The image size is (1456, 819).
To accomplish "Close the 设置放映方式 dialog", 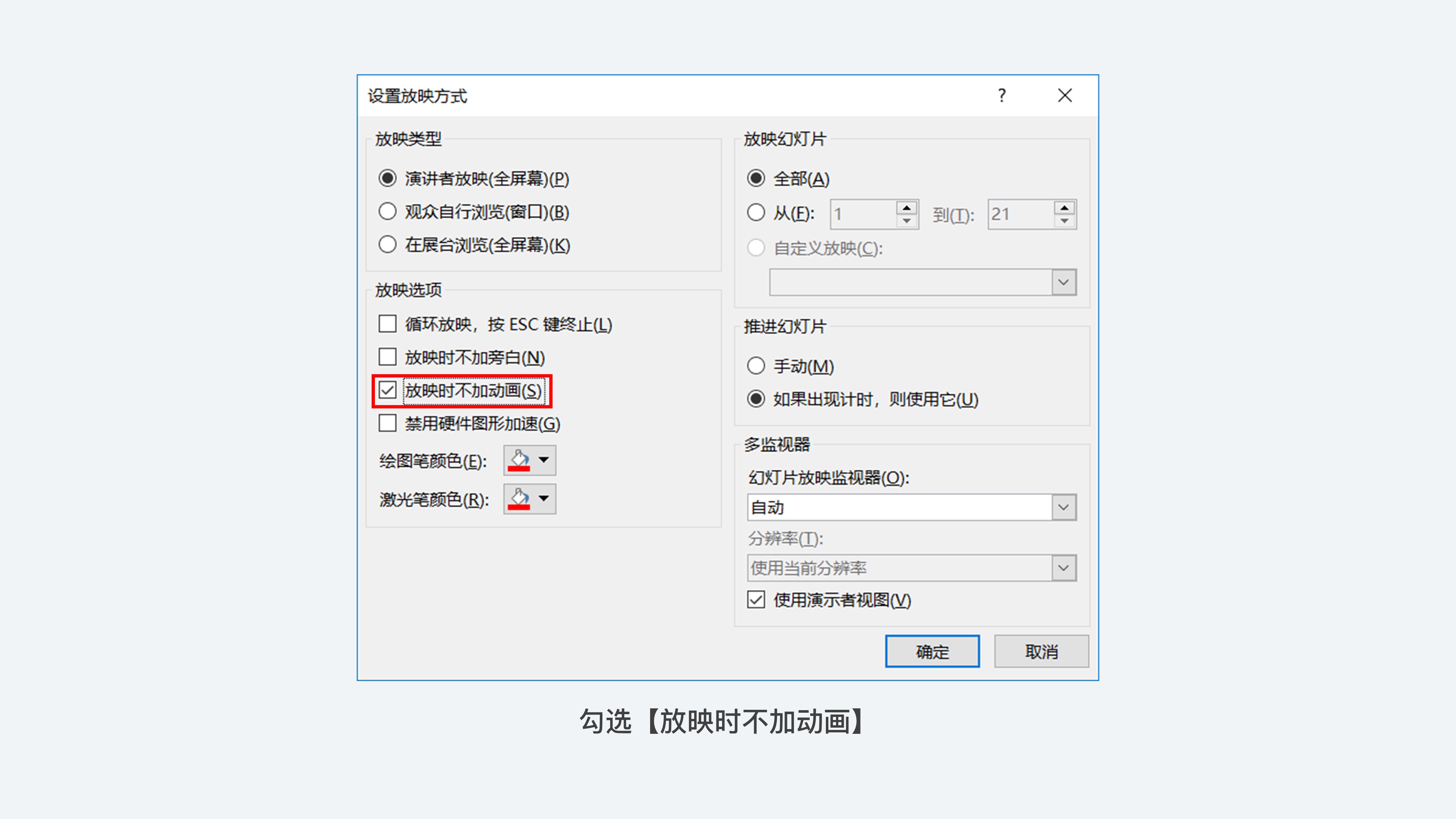I will point(1065,95).
